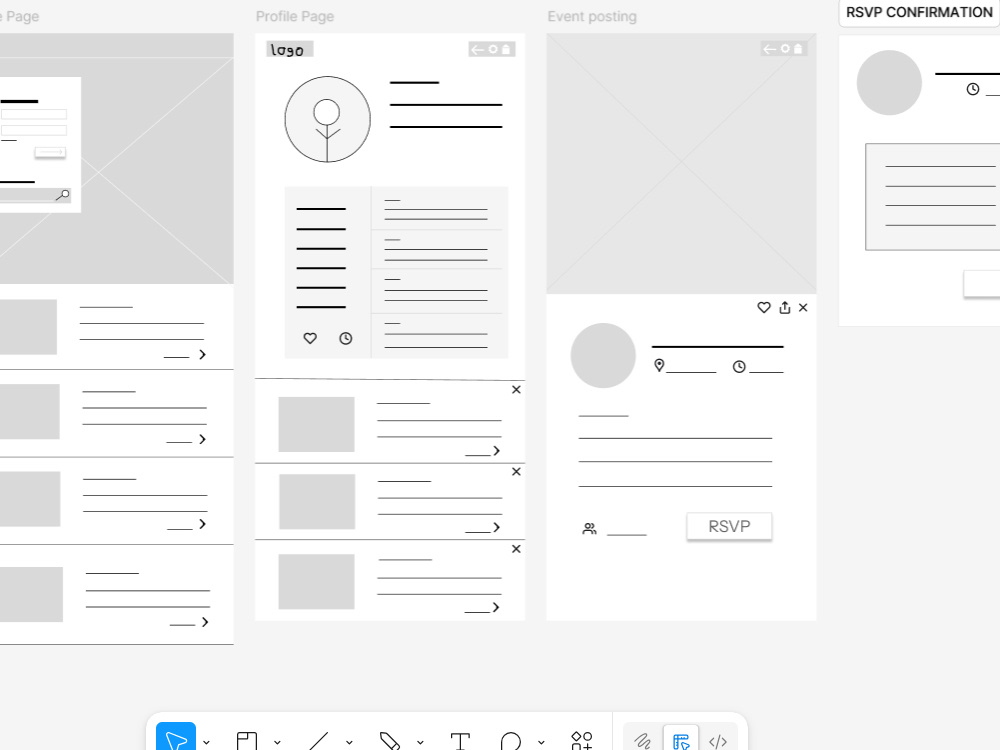This screenshot has width=1000, height=750.
Task: Open top list row chevron on left page
Action: click(x=202, y=355)
